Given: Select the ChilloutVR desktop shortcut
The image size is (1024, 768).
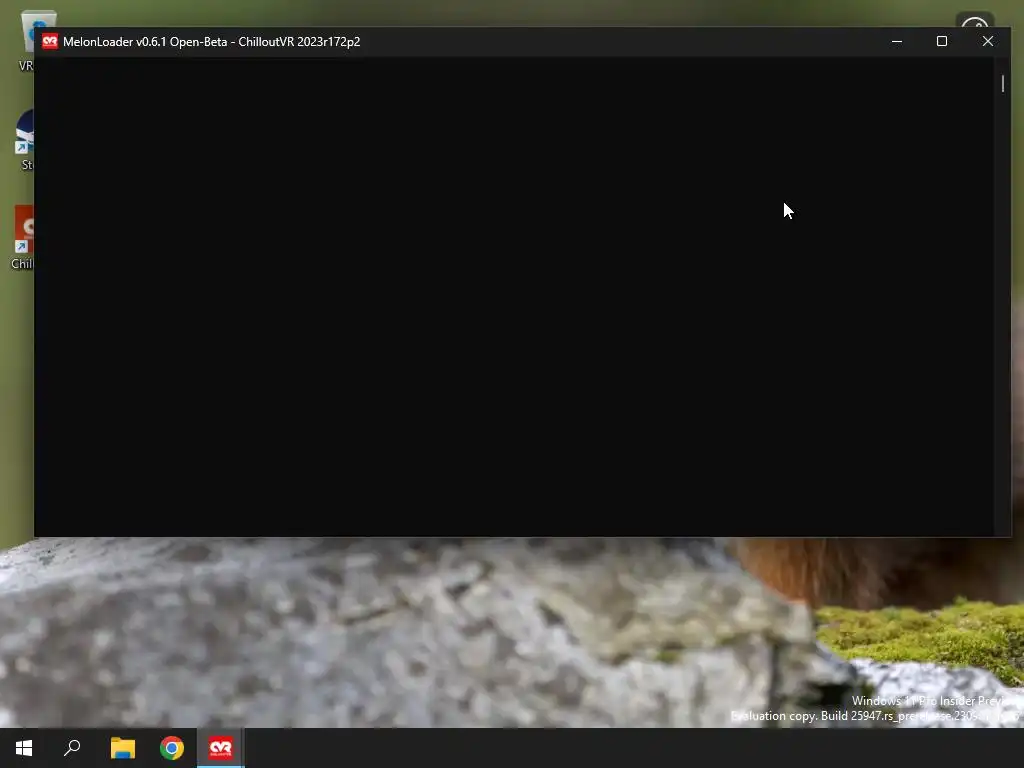Looking at the screenshot, I should pyautogui.click(x=23, y=238).
